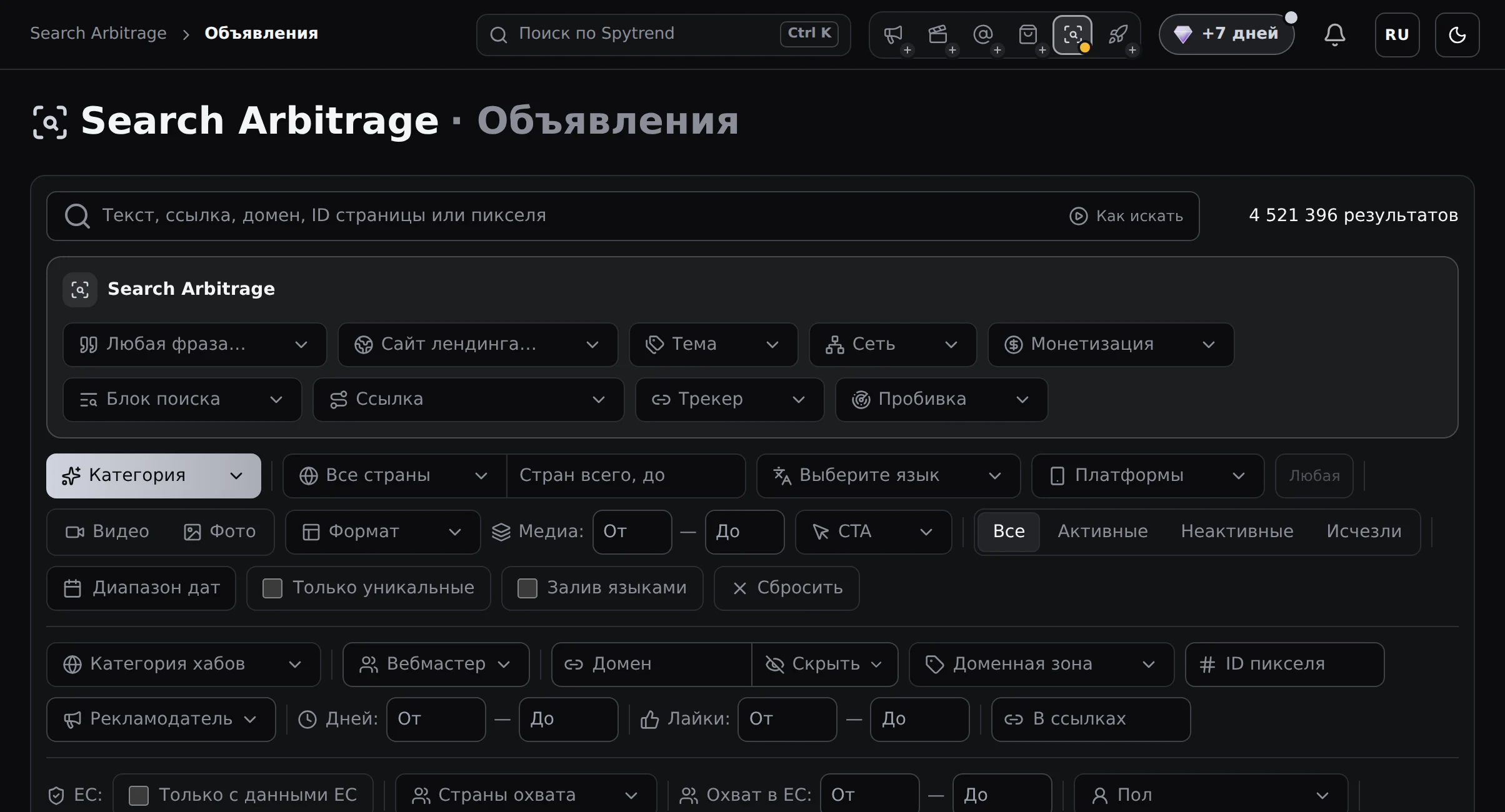Focus the main ad search text field
The width and height of the screenshot is (1505, 812).
(x=622, y=216)
